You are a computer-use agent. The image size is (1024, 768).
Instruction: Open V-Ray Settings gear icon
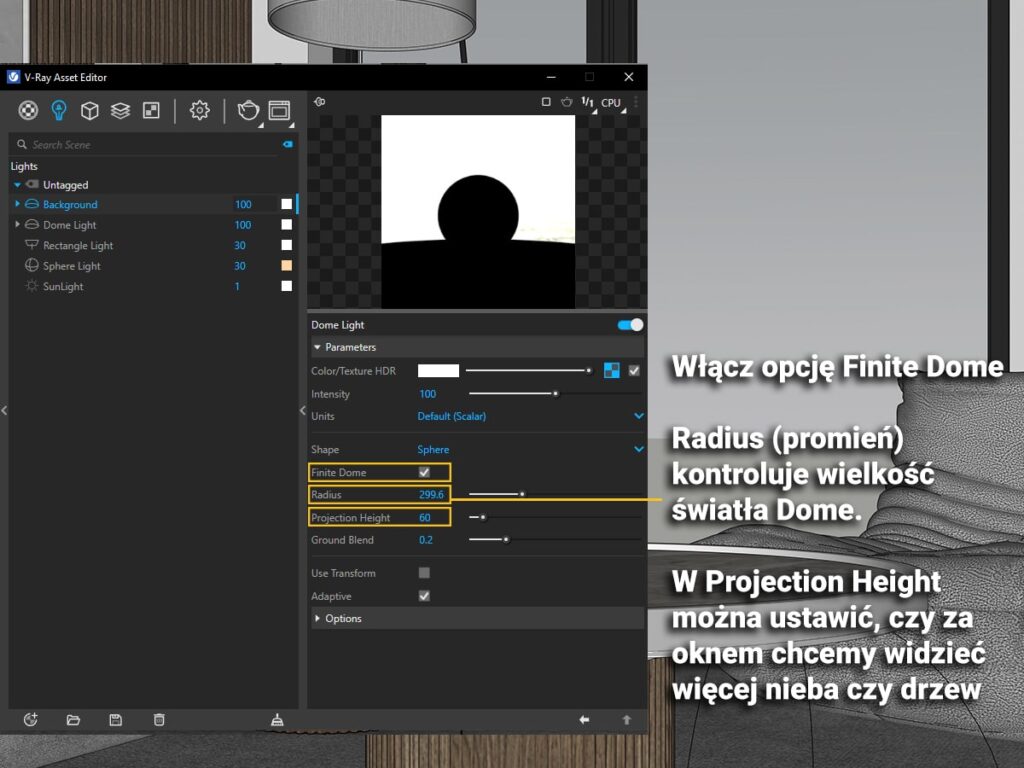199,110
